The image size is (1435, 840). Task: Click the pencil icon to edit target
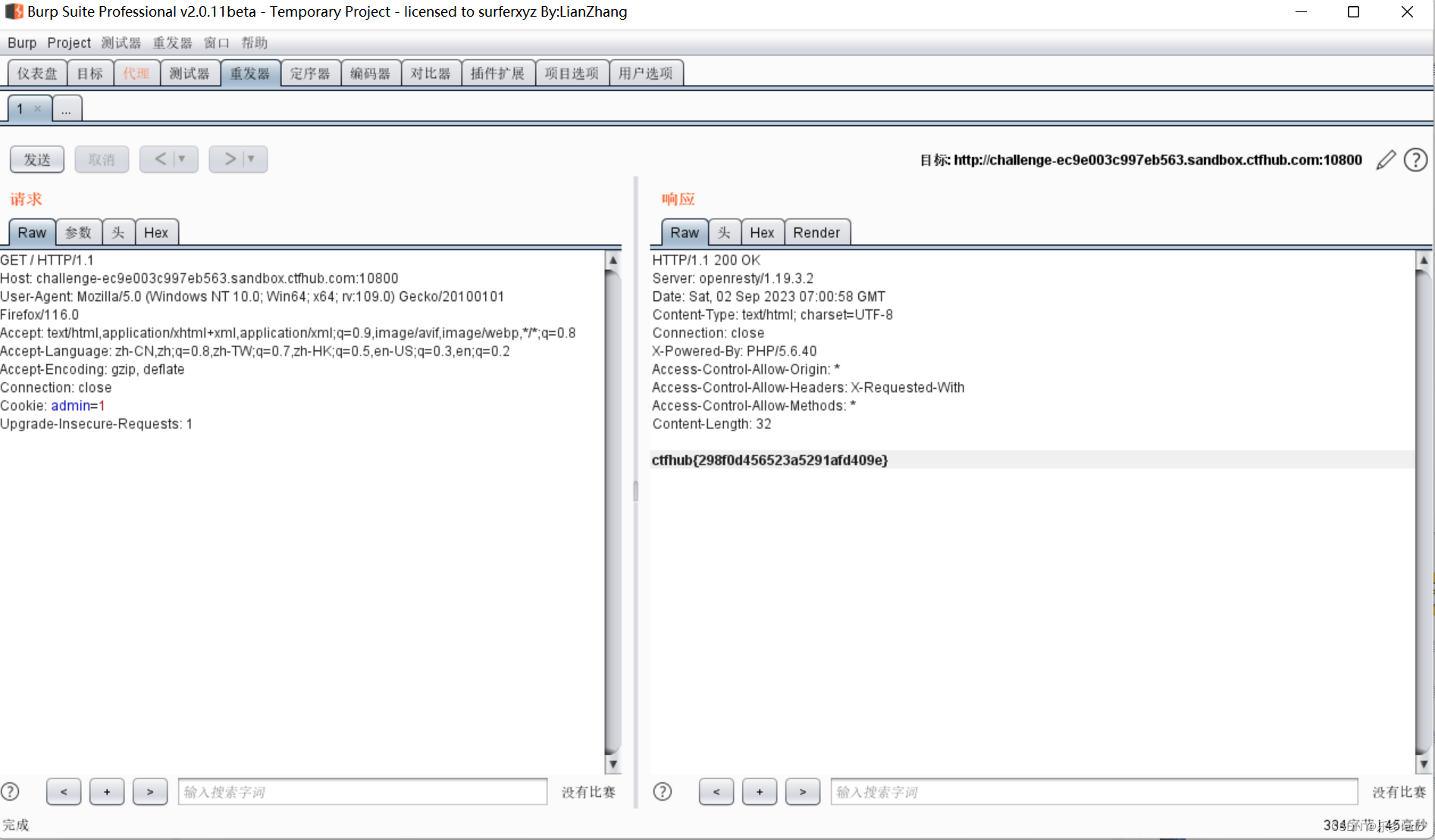(1386, 160)
